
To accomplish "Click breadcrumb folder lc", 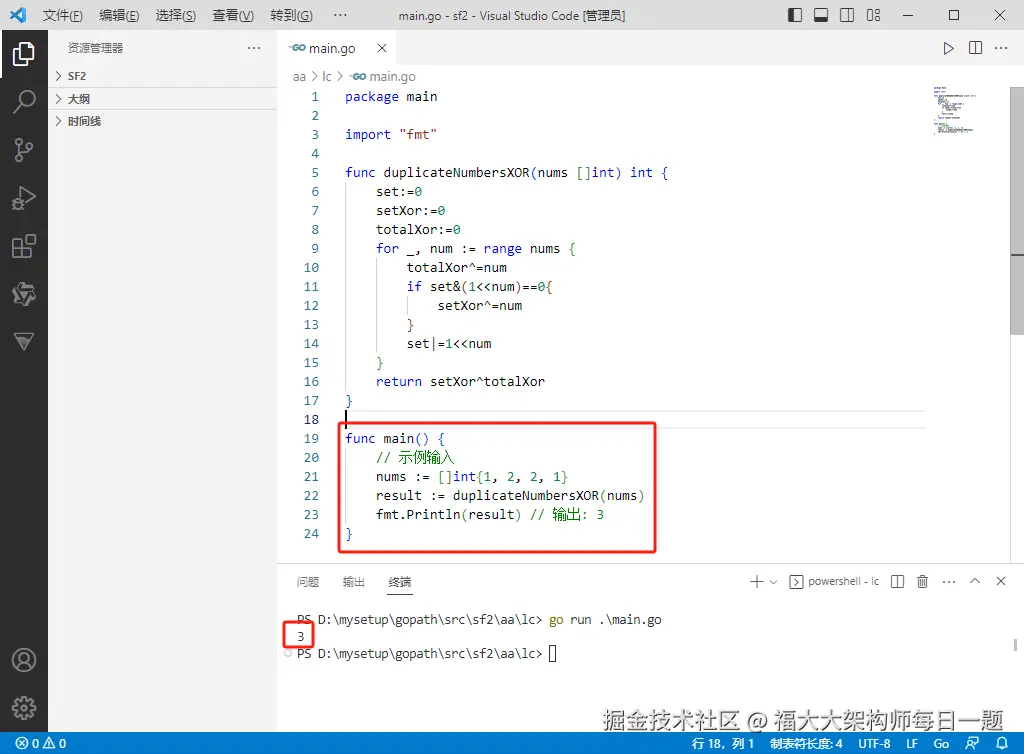I will [327, 77].
